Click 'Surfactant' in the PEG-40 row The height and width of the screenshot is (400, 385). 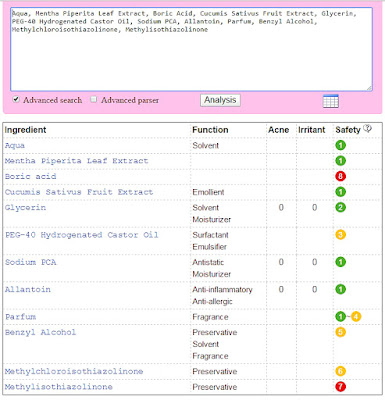[x=210, y=235]
